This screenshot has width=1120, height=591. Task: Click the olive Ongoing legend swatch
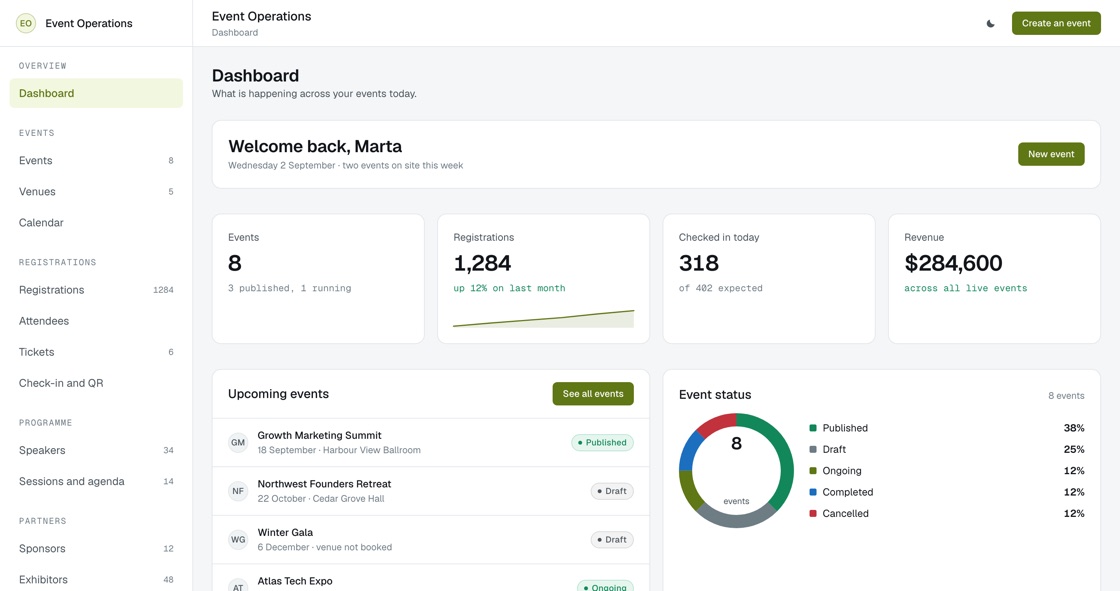pyautogui.click(x=813, y=471)
